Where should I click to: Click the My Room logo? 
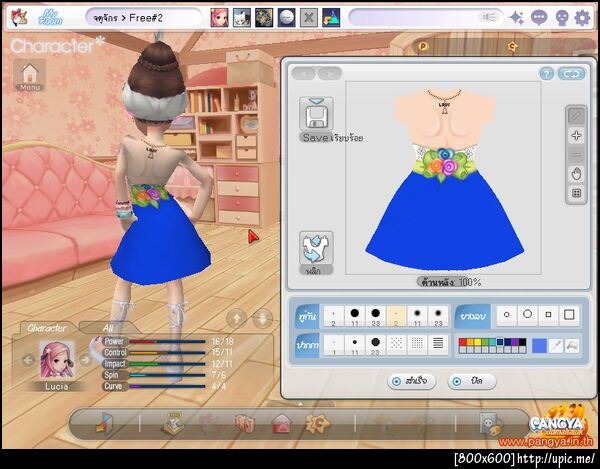click(x=50, y=18)
